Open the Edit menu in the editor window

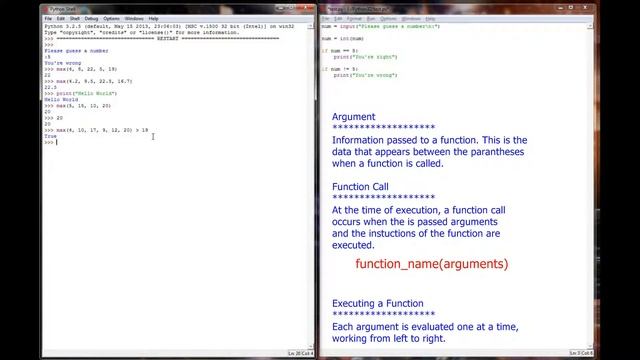coord(338,19)
